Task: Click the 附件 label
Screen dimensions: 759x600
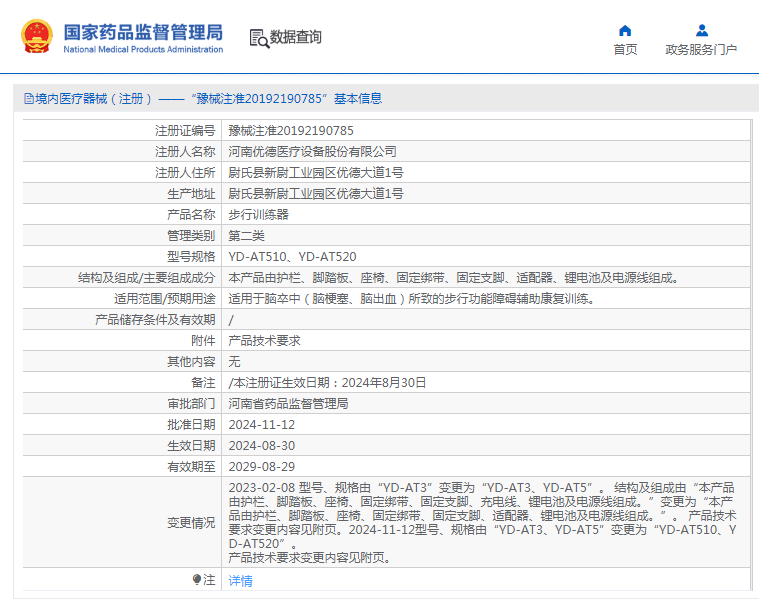Action: 203,341
